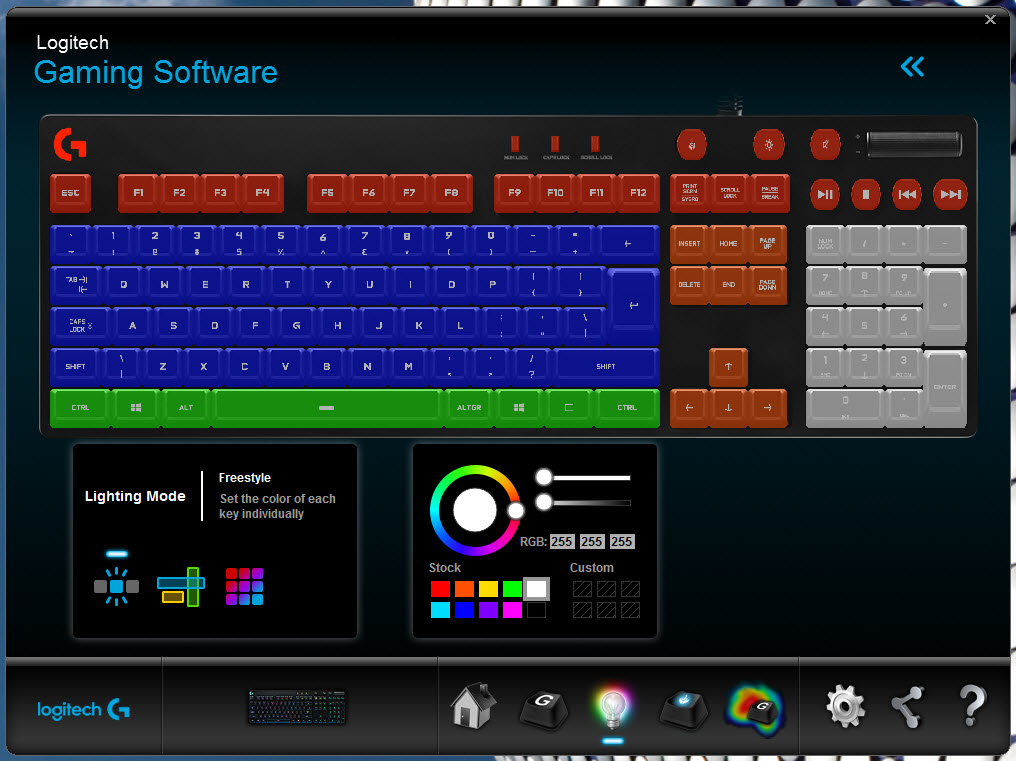The height and width of the screenshot is (761, 1016).
Task: Click the lower slider handle
Action: pos(544,502)
